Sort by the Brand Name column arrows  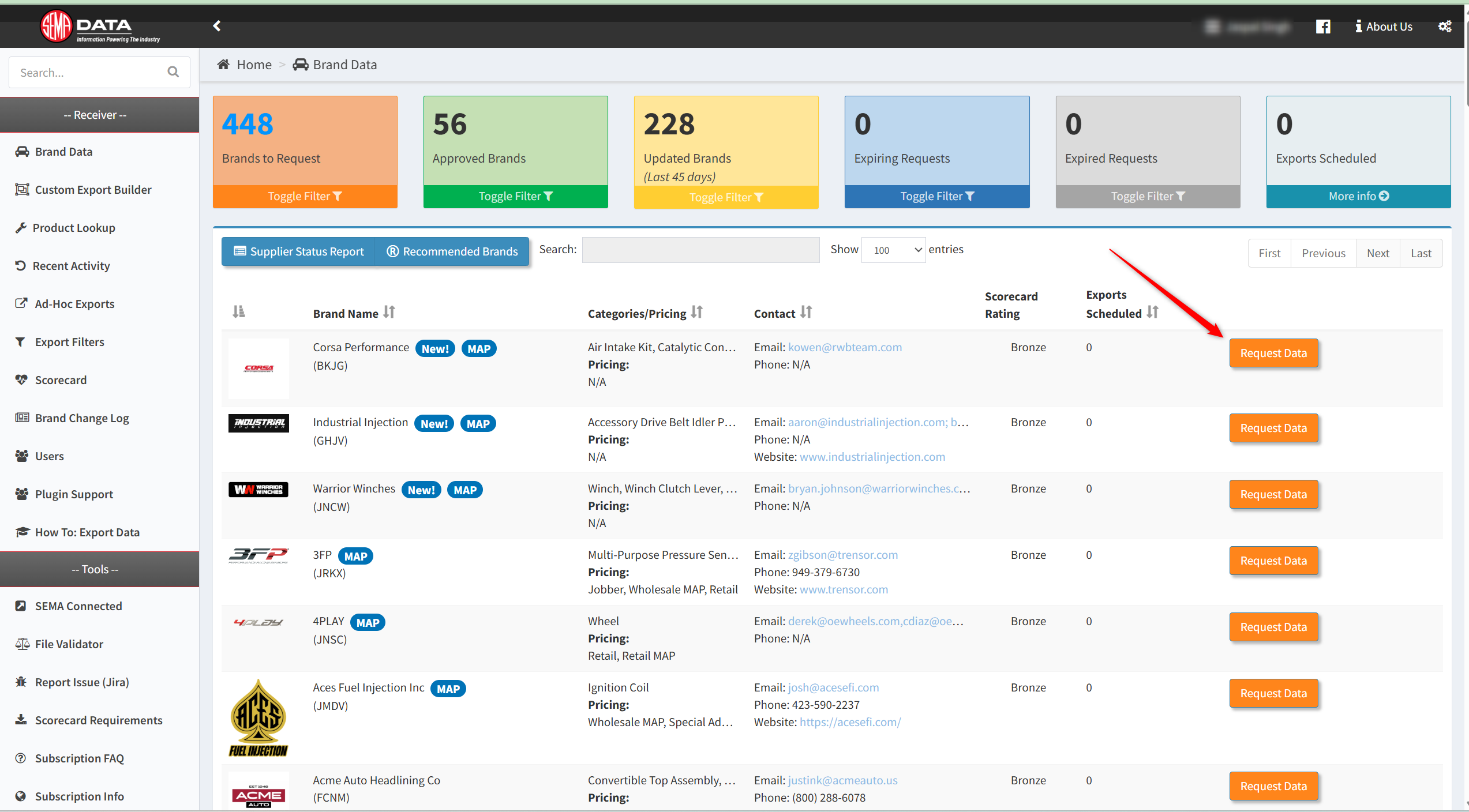[x=389, y=313]
